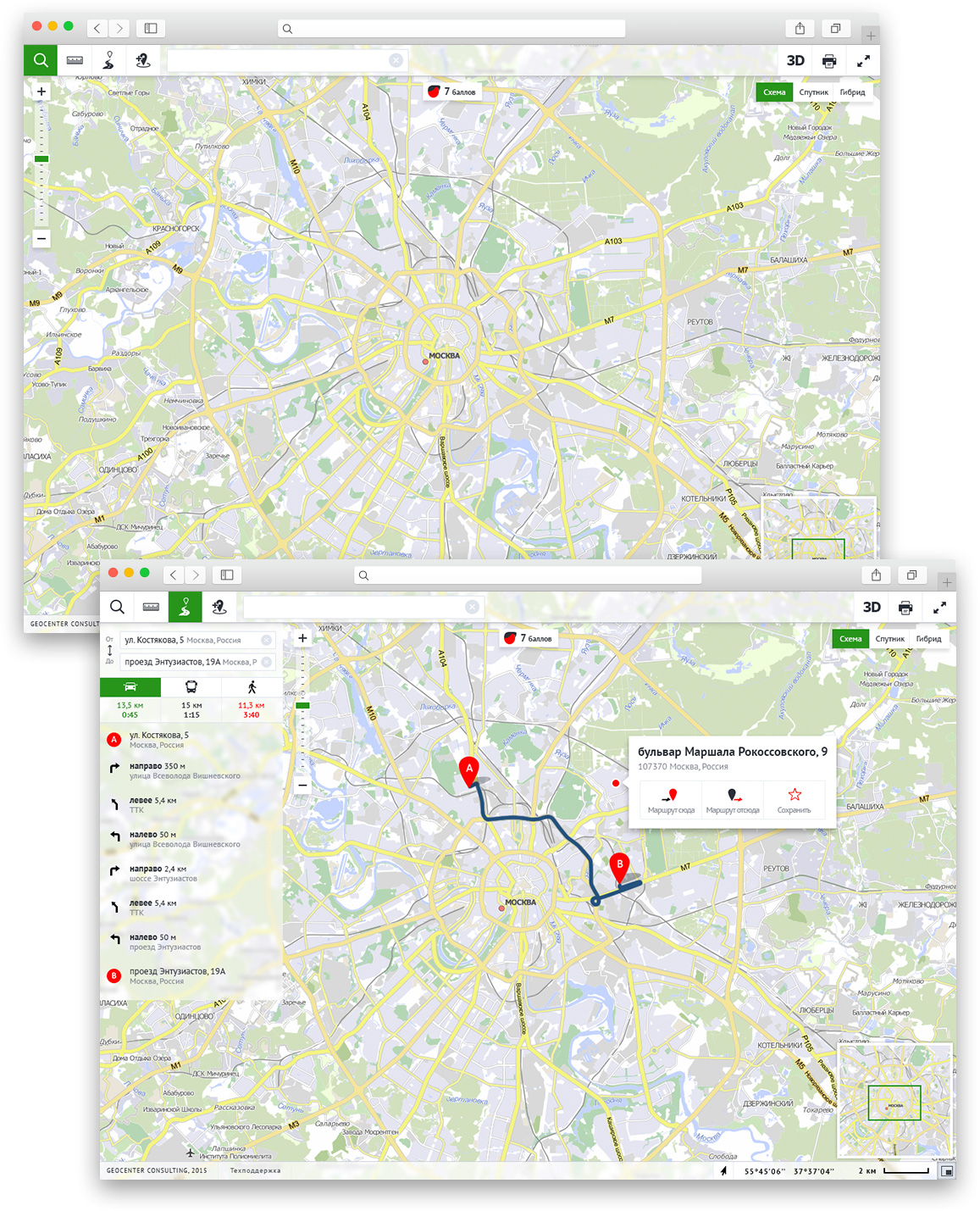
Task: Enter fullscreen mode in front window
Action: [939, 607]
